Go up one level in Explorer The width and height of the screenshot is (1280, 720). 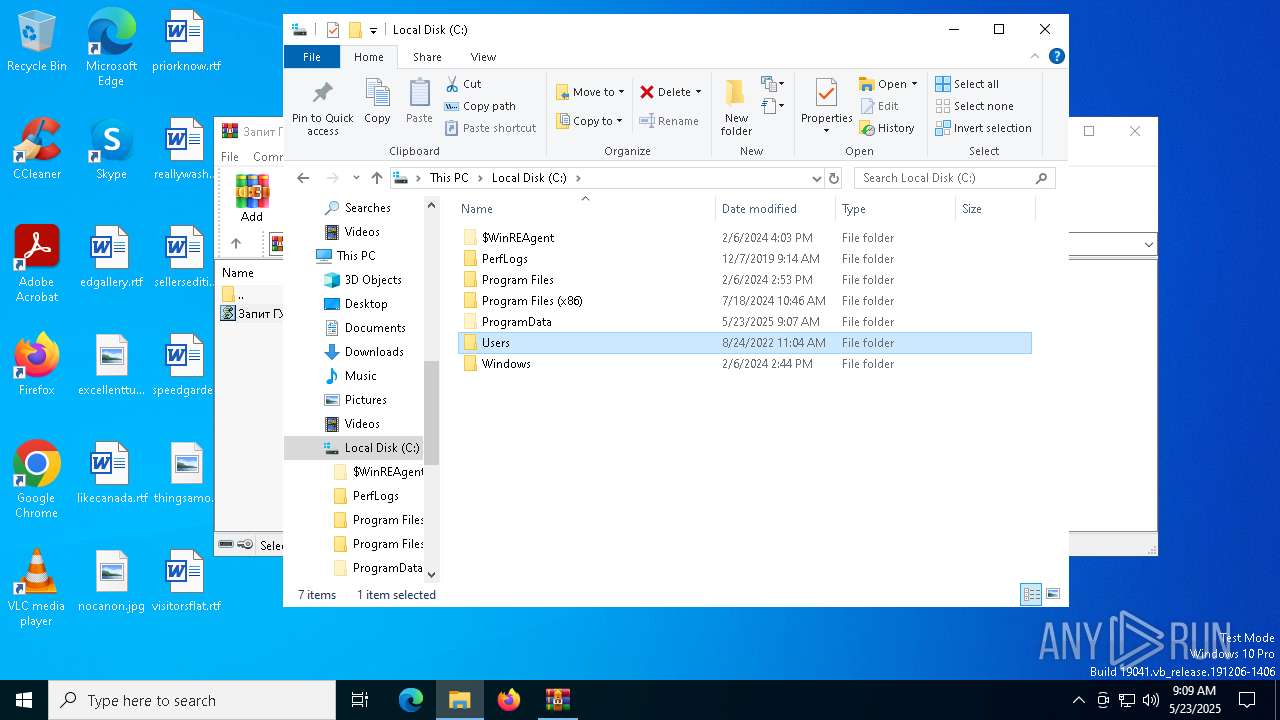point(377,178)
